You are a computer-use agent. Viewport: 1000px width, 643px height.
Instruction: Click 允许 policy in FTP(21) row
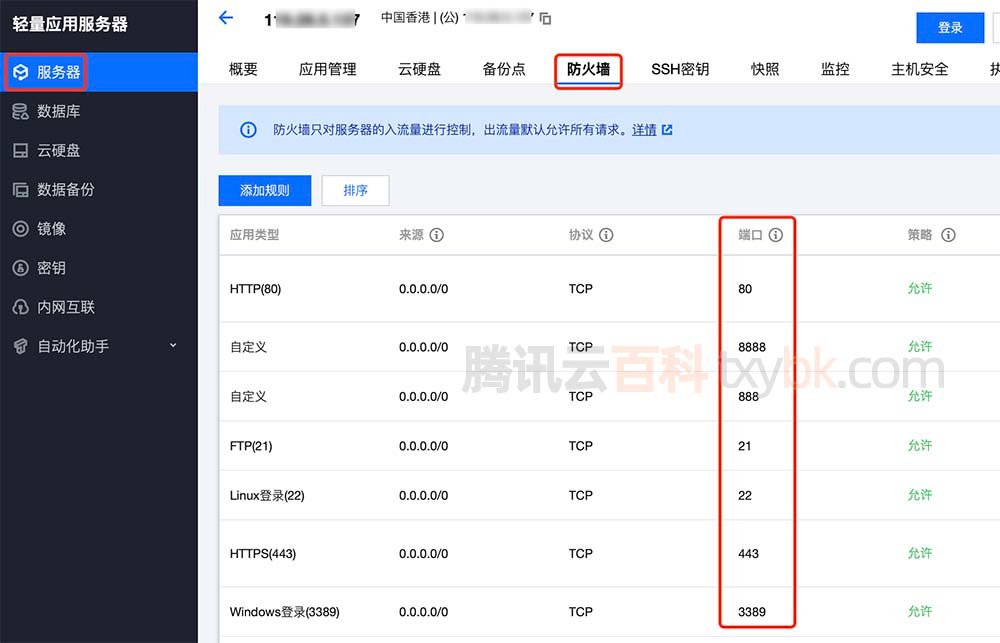coord(920,445)
